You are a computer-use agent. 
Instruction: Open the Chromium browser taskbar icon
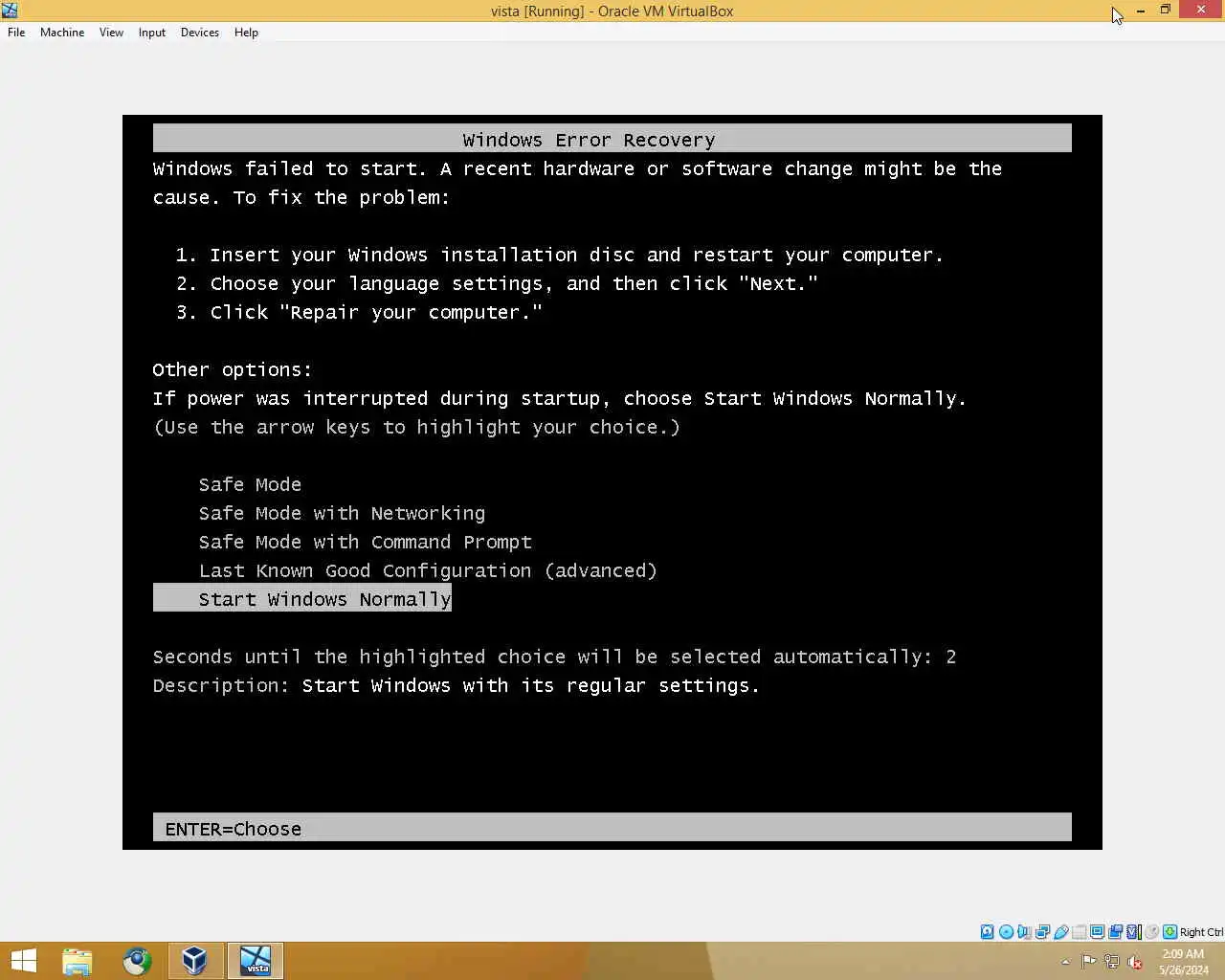pos(137,961)
